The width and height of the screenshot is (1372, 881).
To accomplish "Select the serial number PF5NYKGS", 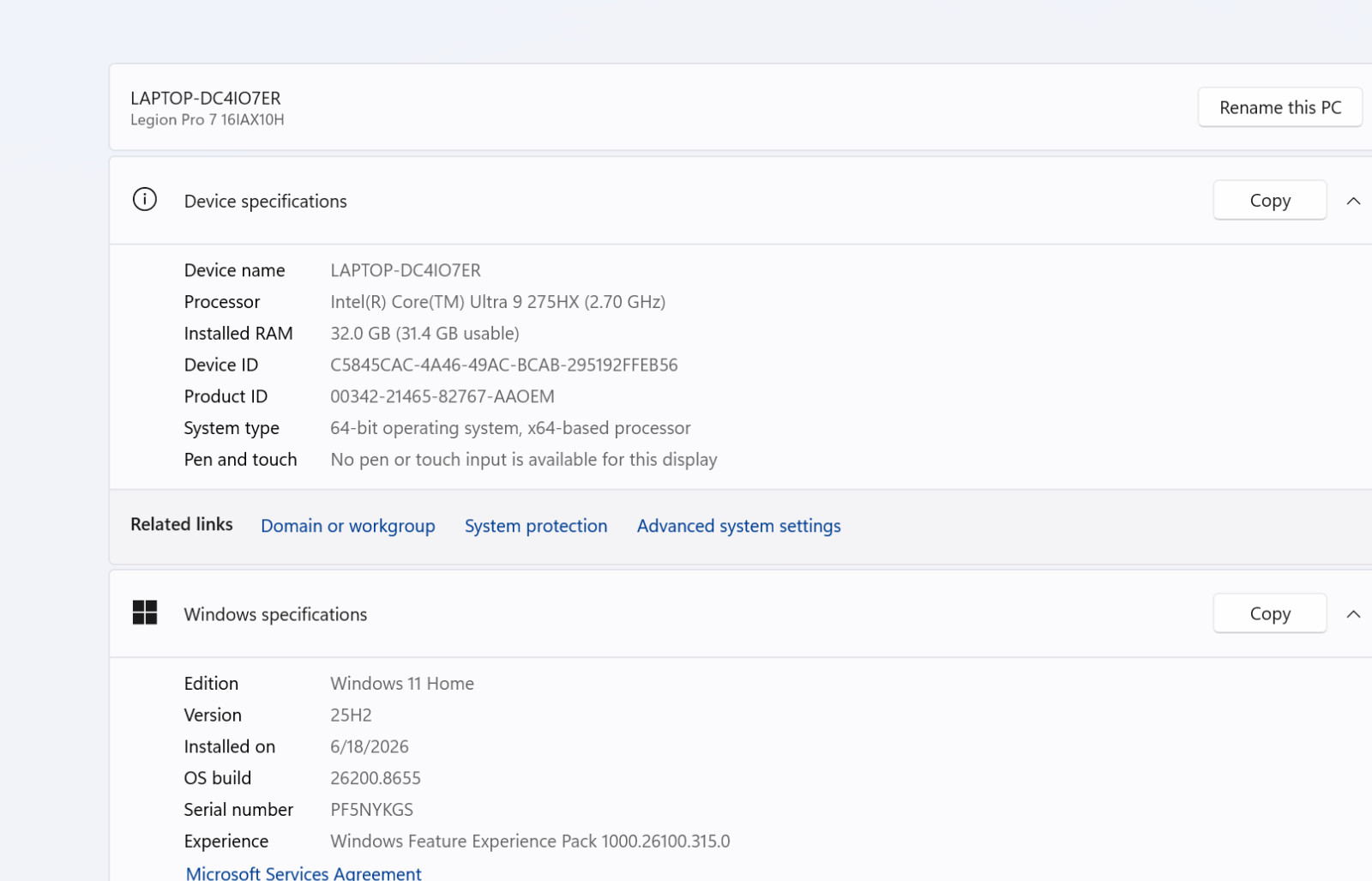I will click(x=371, y=810).
